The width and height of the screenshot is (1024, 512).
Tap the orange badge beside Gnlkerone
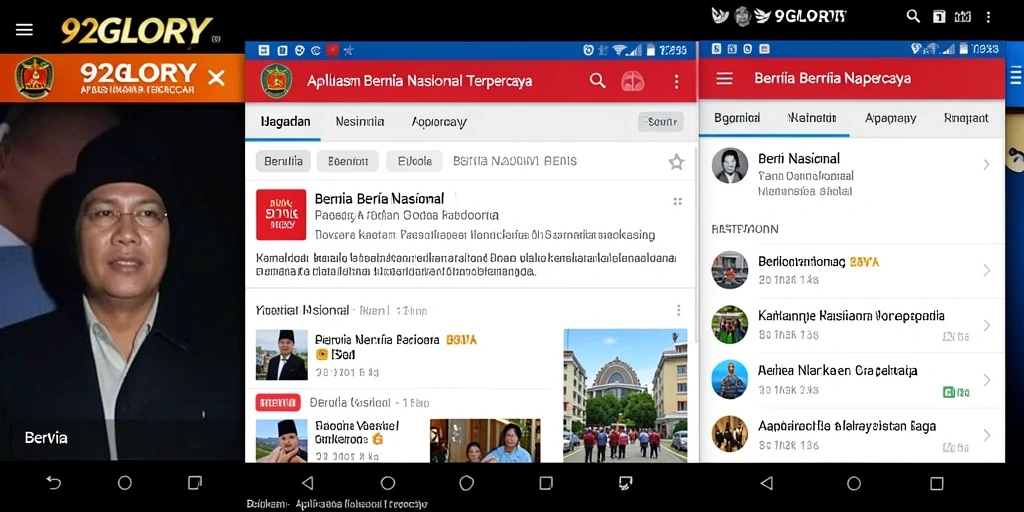(377, 440)
